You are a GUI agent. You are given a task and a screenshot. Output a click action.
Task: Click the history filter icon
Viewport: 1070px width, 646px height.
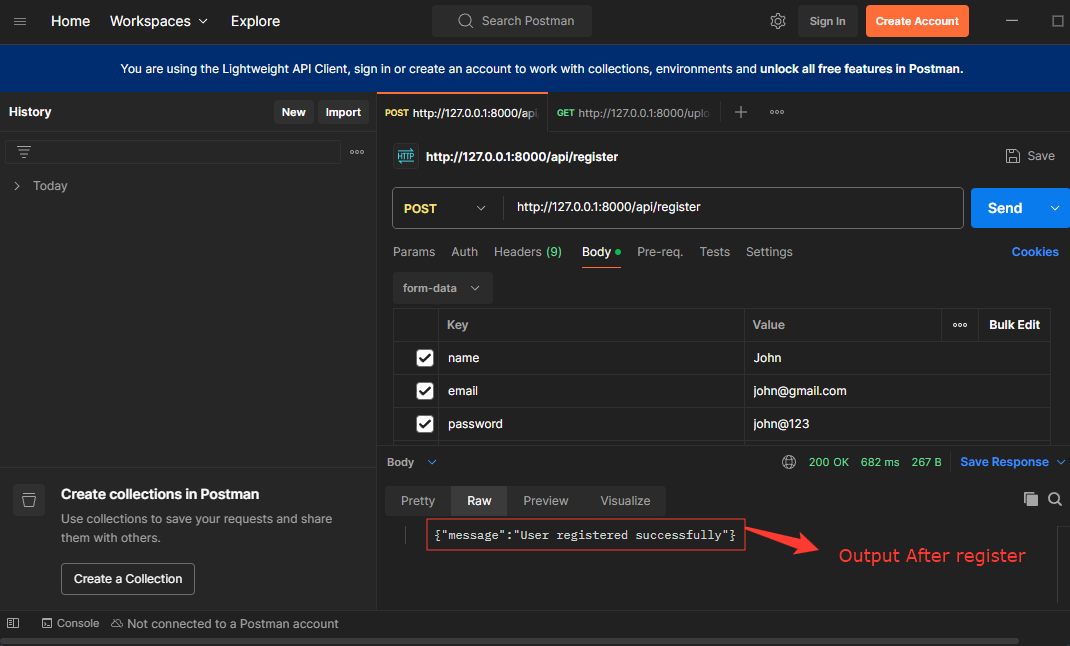coord(24,152)
